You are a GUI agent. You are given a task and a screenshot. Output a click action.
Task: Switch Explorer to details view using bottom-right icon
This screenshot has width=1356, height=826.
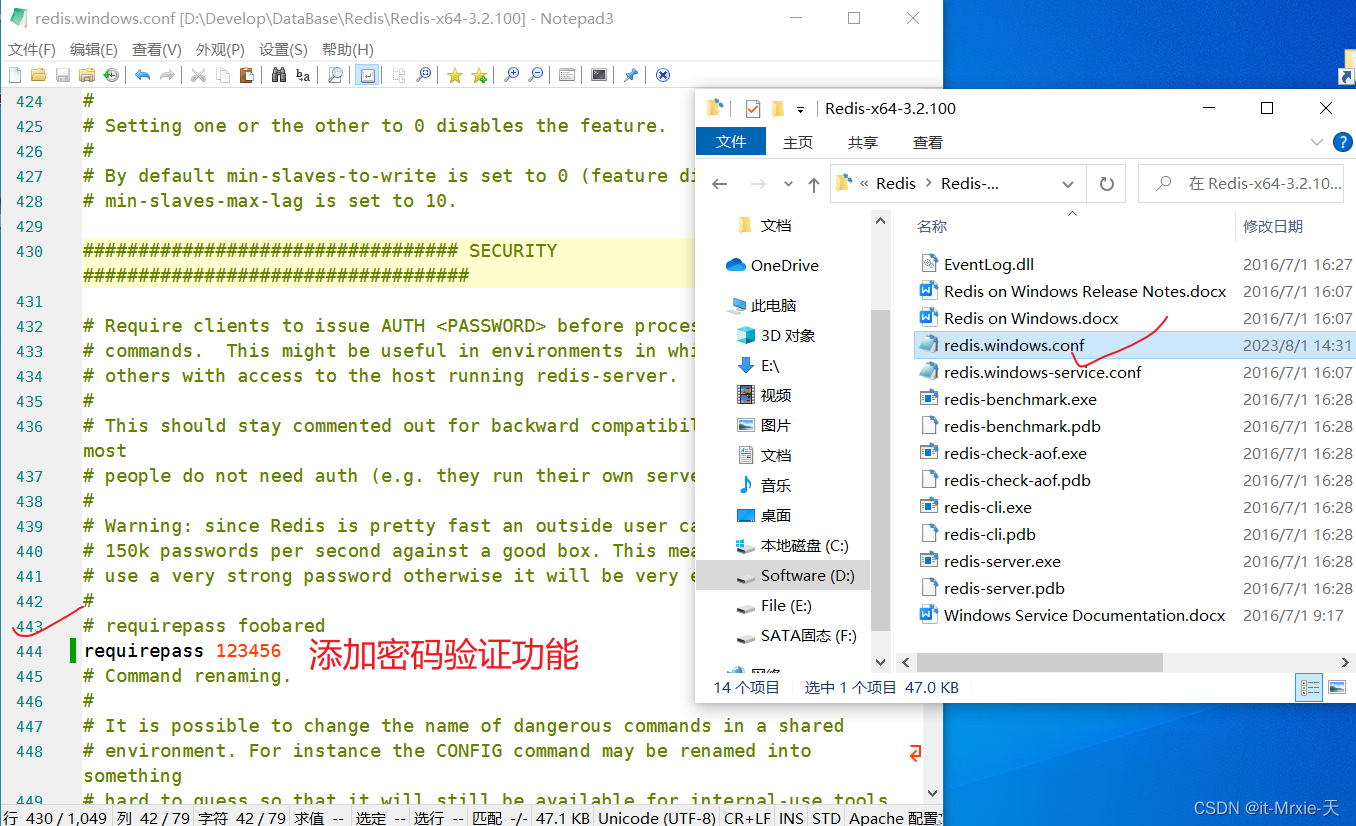[x=1309, y=687]
